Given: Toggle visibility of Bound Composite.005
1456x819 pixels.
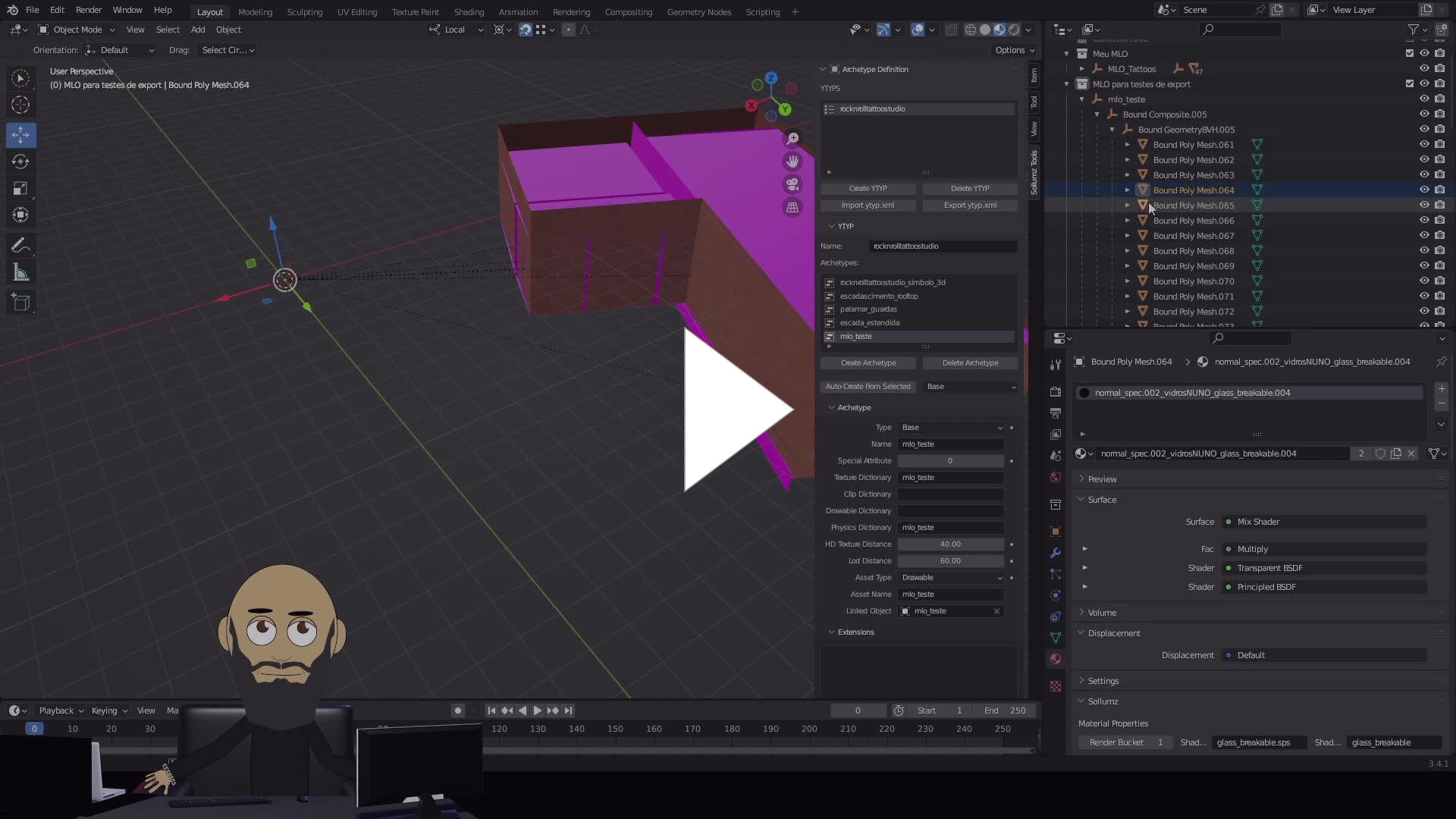Looking at the screenshot, I should (1424, 114).
